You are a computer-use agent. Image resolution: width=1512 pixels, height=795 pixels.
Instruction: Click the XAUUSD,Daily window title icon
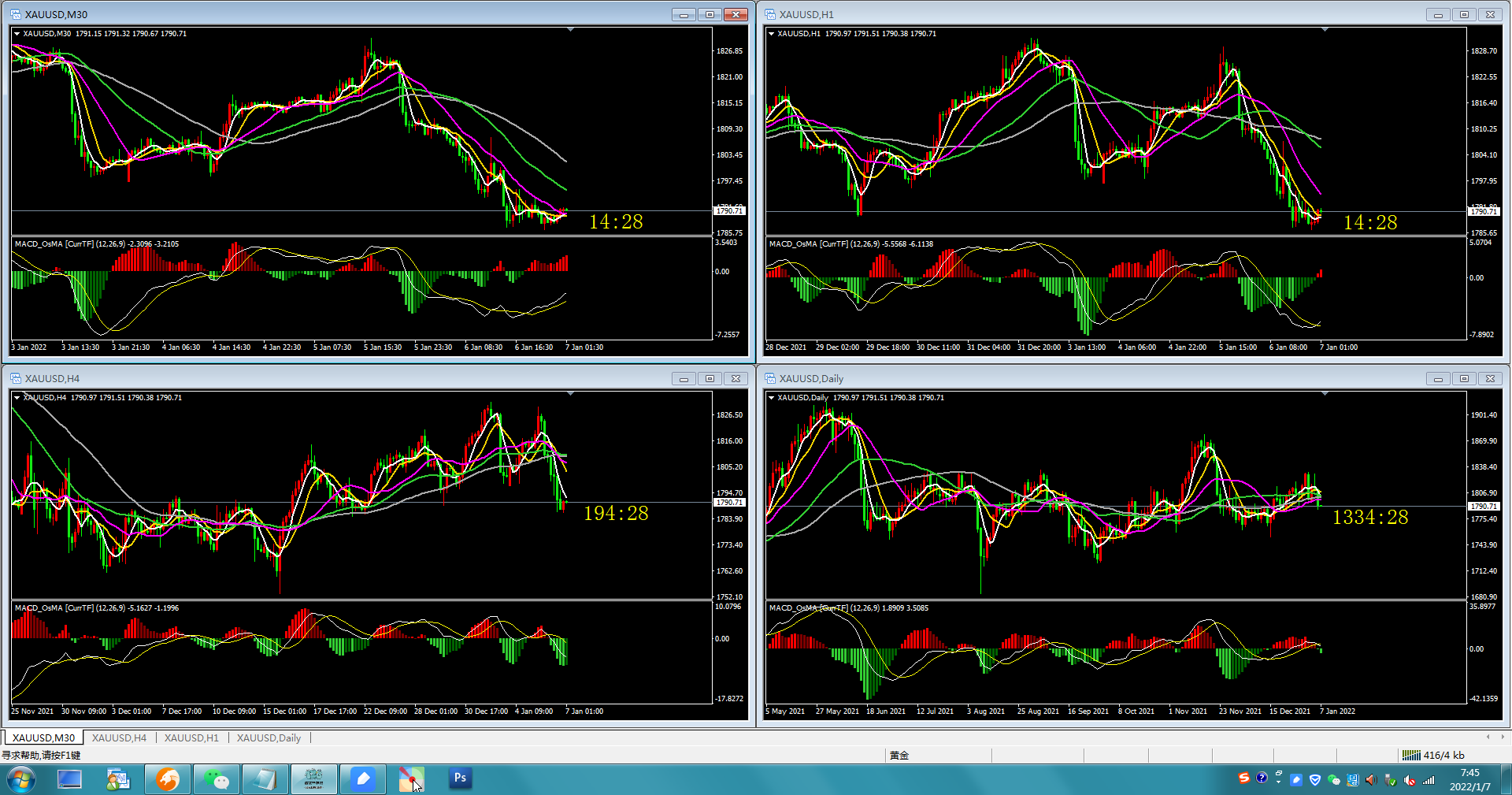pyautogui.click(x=770, y=378)
